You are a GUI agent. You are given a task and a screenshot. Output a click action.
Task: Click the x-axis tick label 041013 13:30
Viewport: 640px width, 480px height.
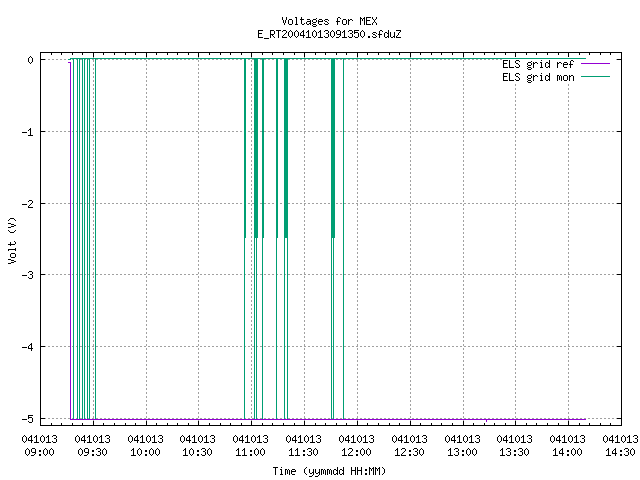[515, 445]
